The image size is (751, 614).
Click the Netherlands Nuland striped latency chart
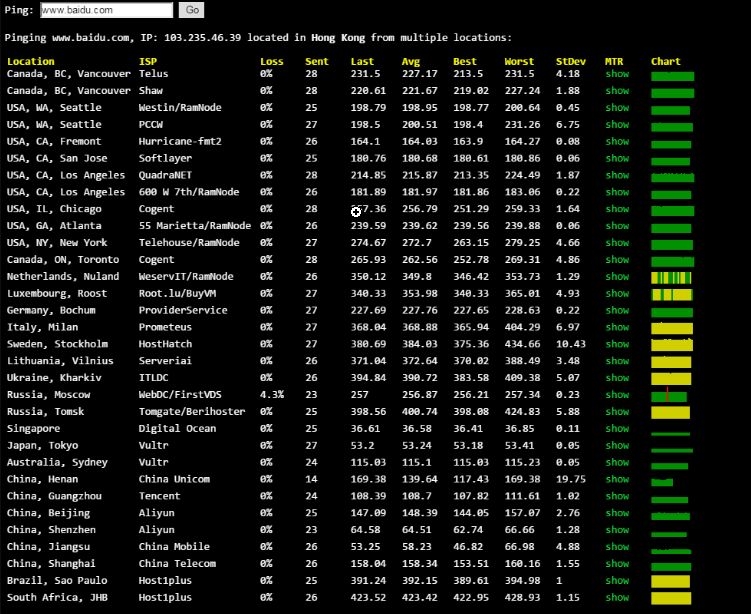671,278
